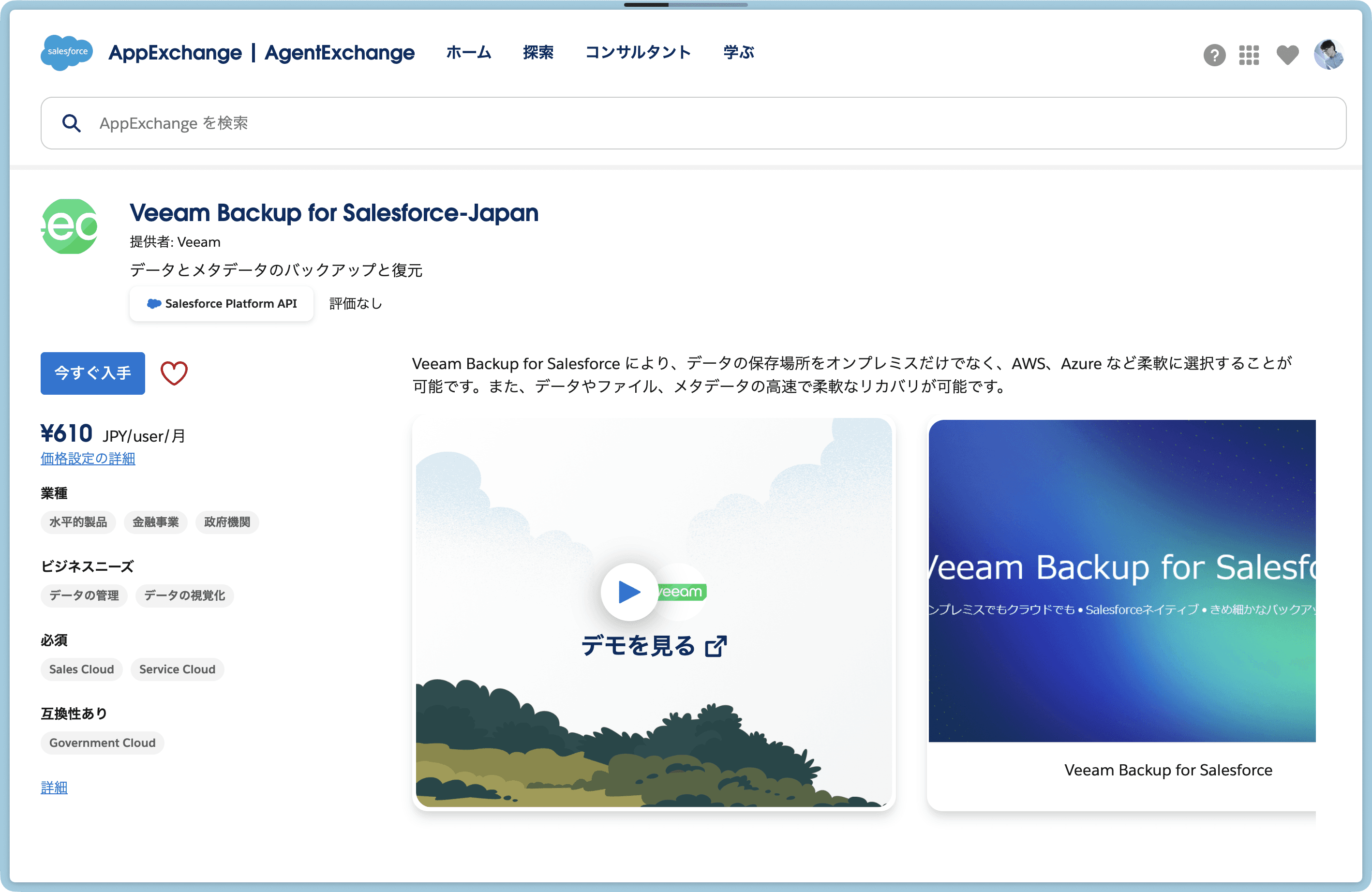Screen dimensions: 1372x892
Task: Open the 価格設定の詳細 link
Action: point(88,459)
